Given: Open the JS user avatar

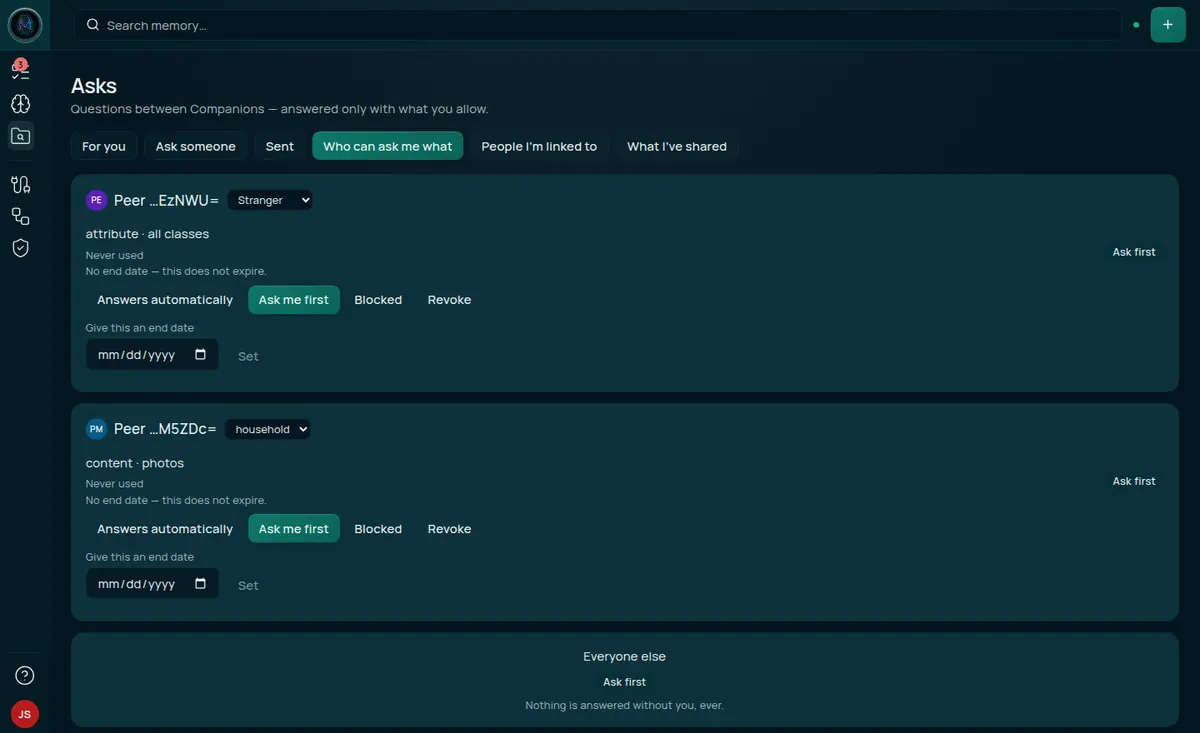Looking at the screenshot, I should tap(25, 714).
